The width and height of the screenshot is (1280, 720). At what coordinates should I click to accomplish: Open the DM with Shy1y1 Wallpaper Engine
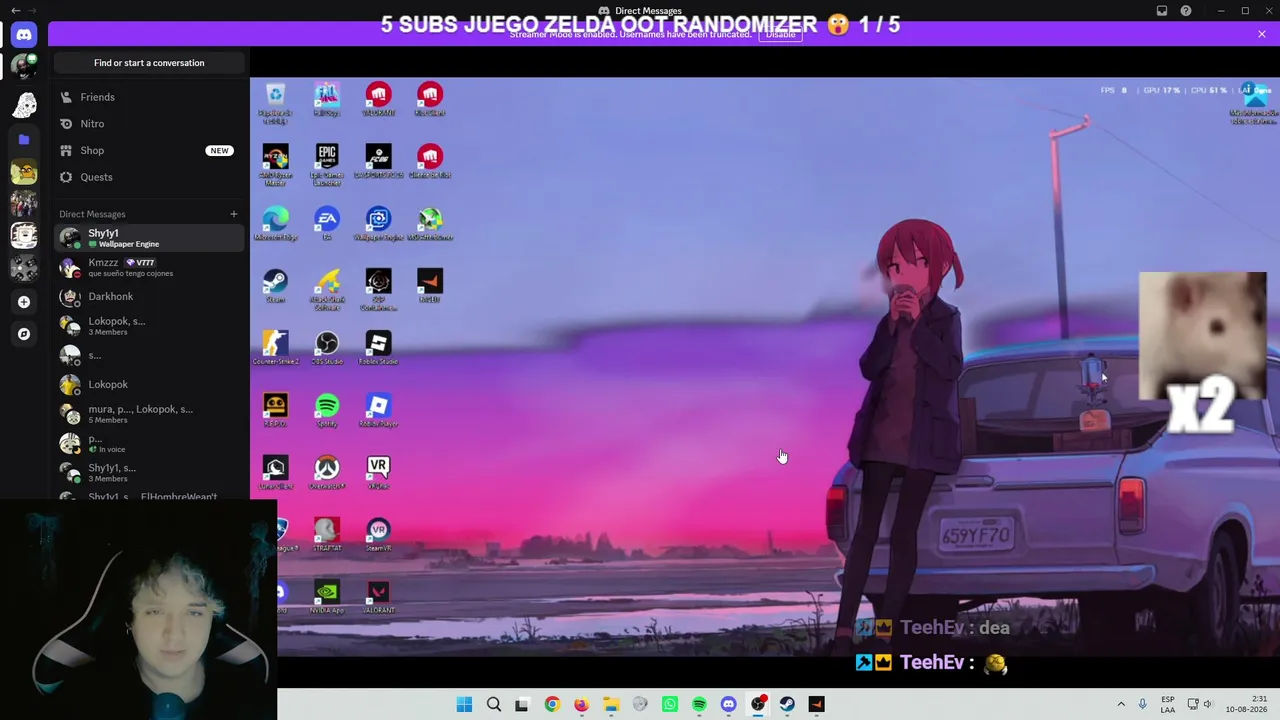click(x=149, y=238)
